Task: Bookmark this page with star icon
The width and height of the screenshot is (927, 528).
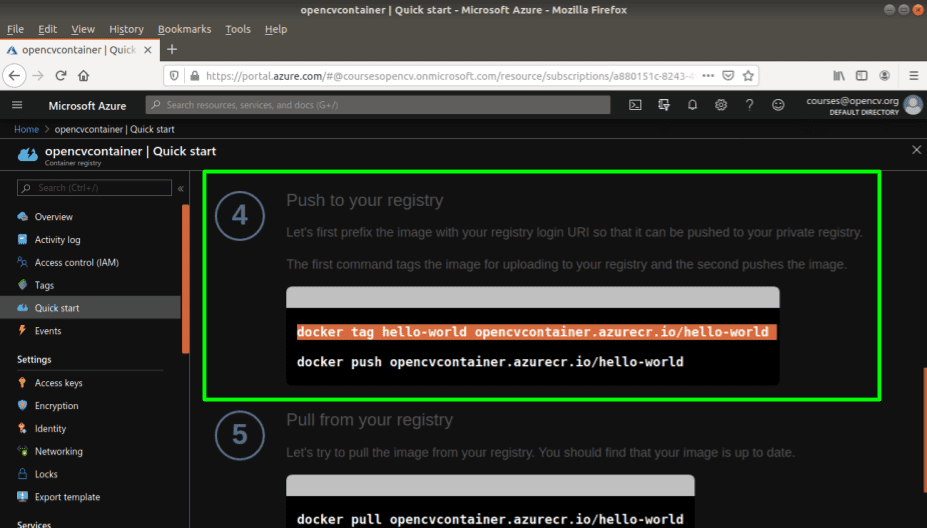Action: click(x=748, y=76)
